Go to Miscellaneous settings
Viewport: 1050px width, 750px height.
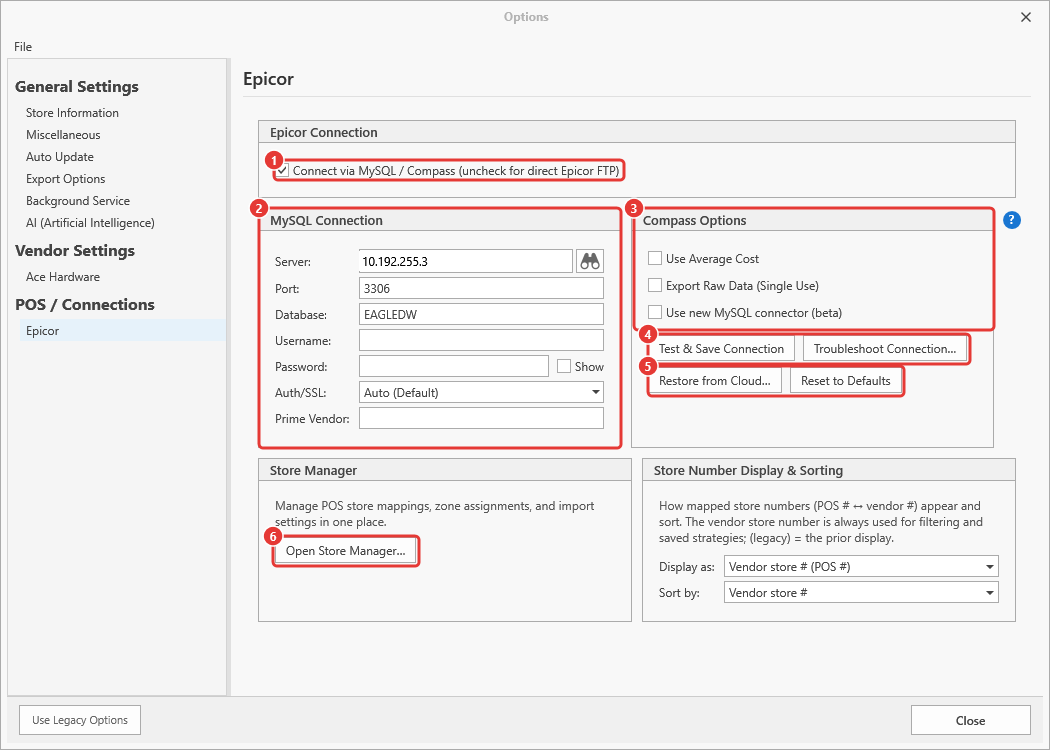pyautogui.click(x=63, y=135)
